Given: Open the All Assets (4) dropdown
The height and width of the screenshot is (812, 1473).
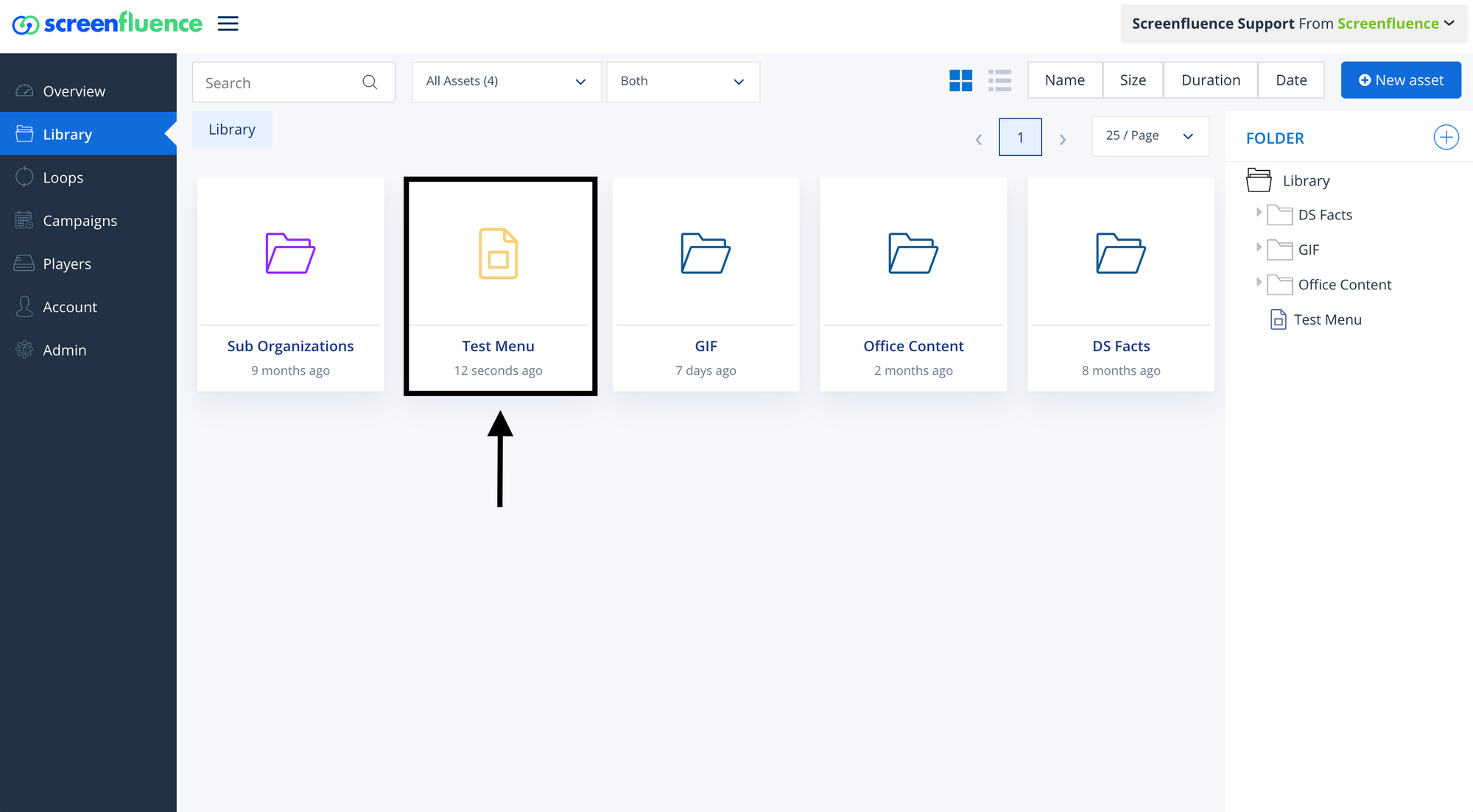Looking at the screenshot, I should click(x=507, y=81).
